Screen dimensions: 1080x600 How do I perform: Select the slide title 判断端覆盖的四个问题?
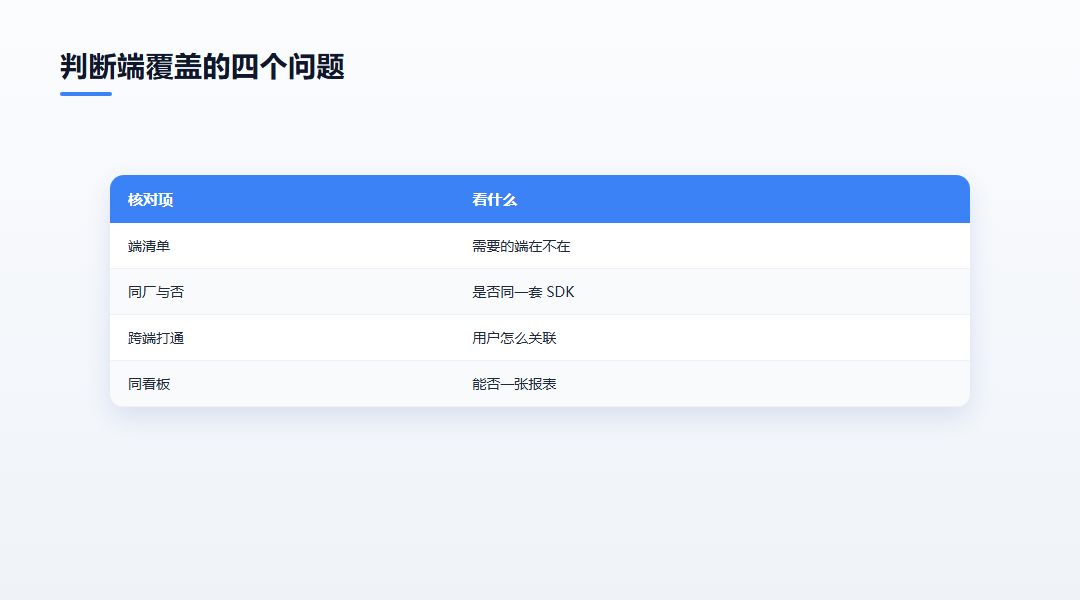point(202,67)
